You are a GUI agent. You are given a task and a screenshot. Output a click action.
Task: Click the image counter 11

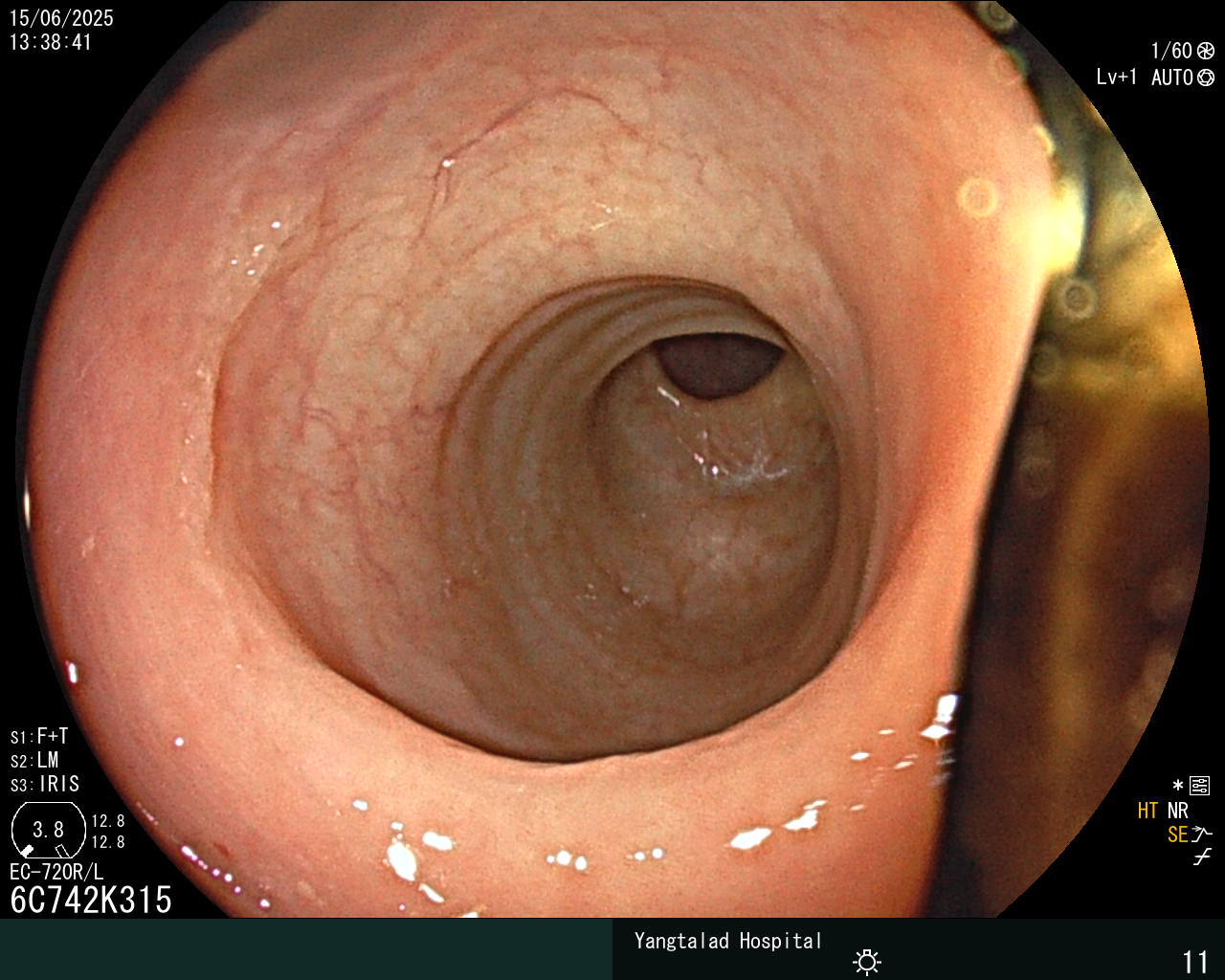1195,962
